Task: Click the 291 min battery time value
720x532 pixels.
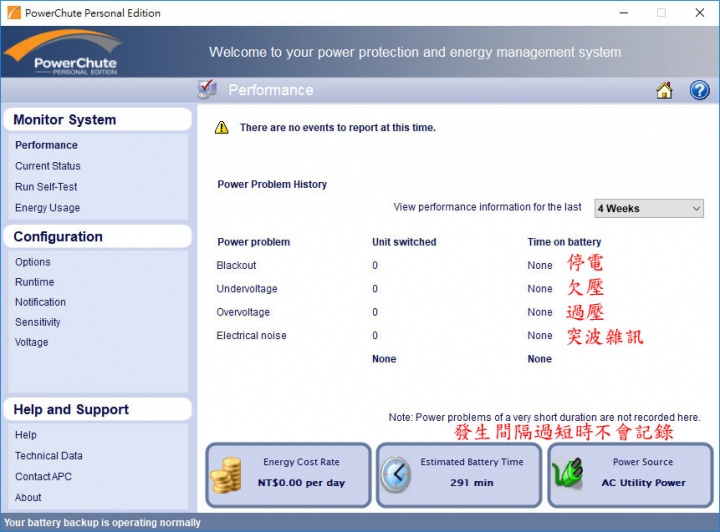Action: coord(472,483)
